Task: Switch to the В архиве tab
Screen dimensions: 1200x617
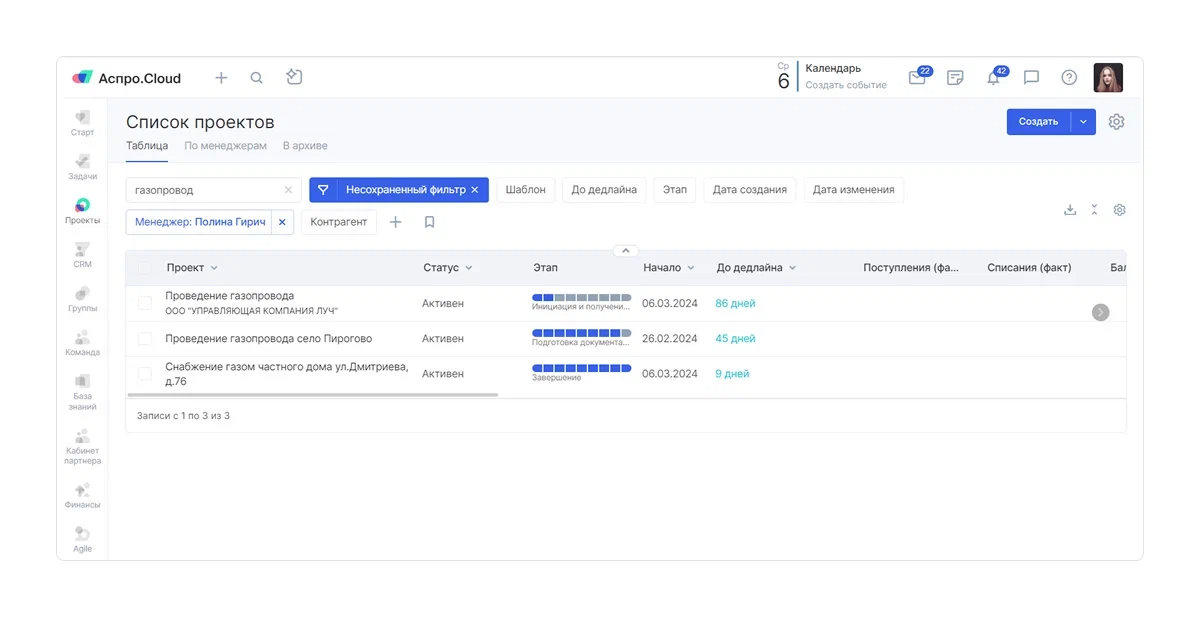Action: [x=305, y=146]
